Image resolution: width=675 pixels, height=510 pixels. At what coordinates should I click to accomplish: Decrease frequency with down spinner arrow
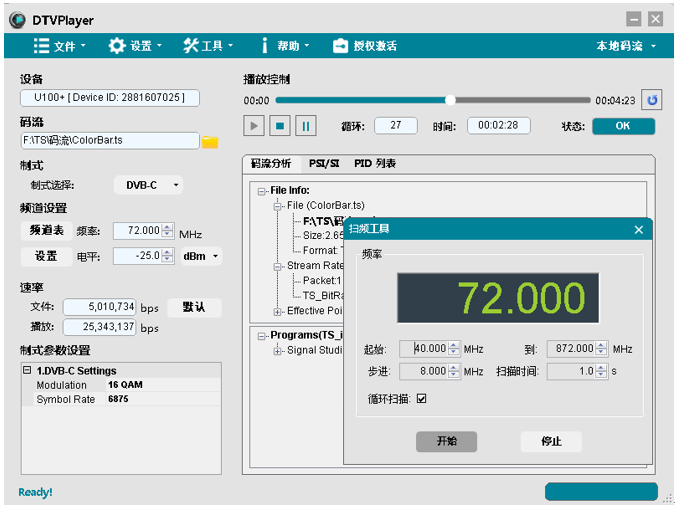(167, 235)
